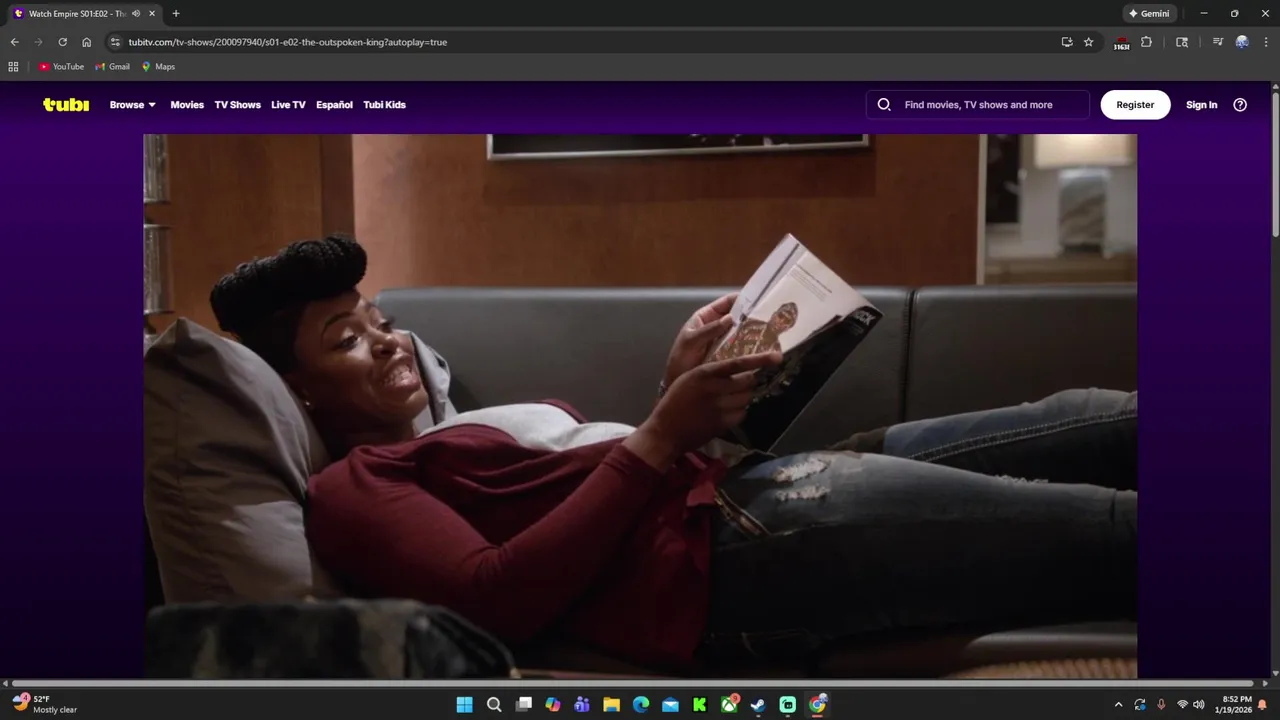Screen dimensions: 1280x720
Task: Open Microsoft Edge from the taskbar
Action: [641, 705]
